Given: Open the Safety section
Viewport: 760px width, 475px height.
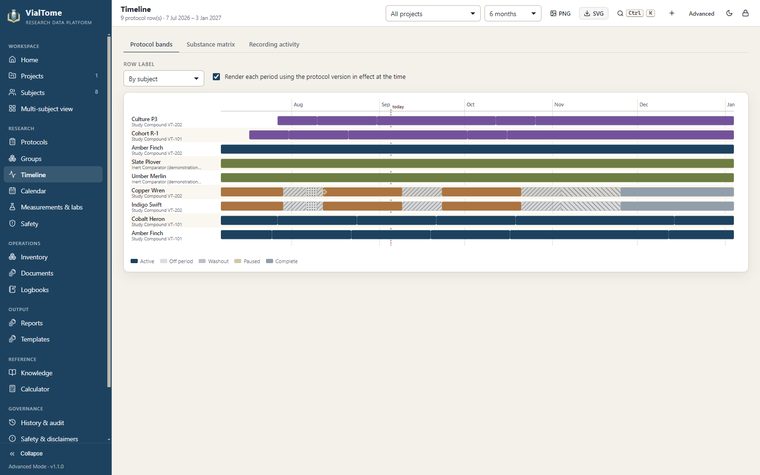Looking at the screenshot, I should point(53,223).
